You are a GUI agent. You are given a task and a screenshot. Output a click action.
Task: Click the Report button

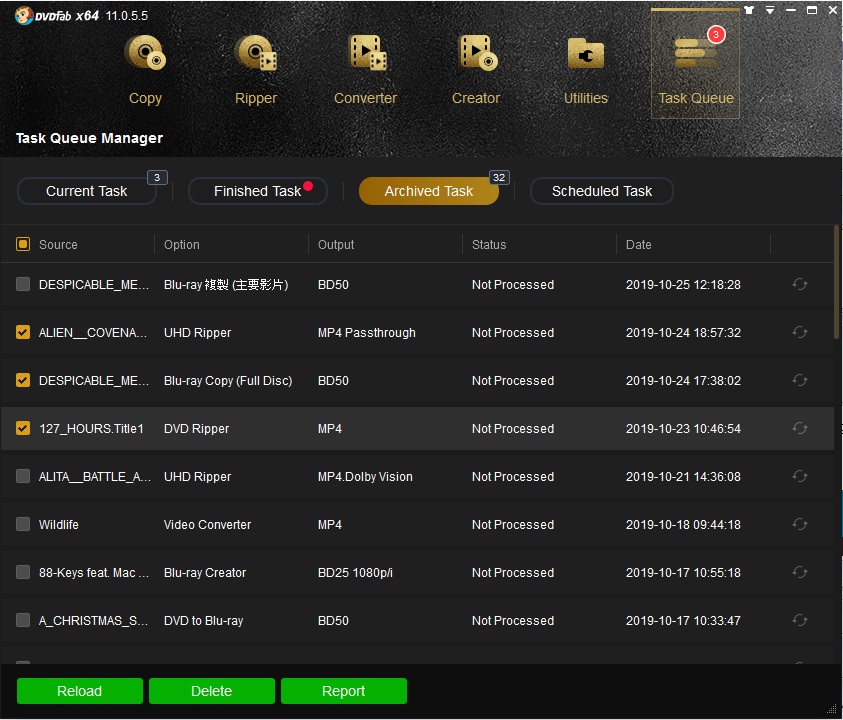click(344, 691)
